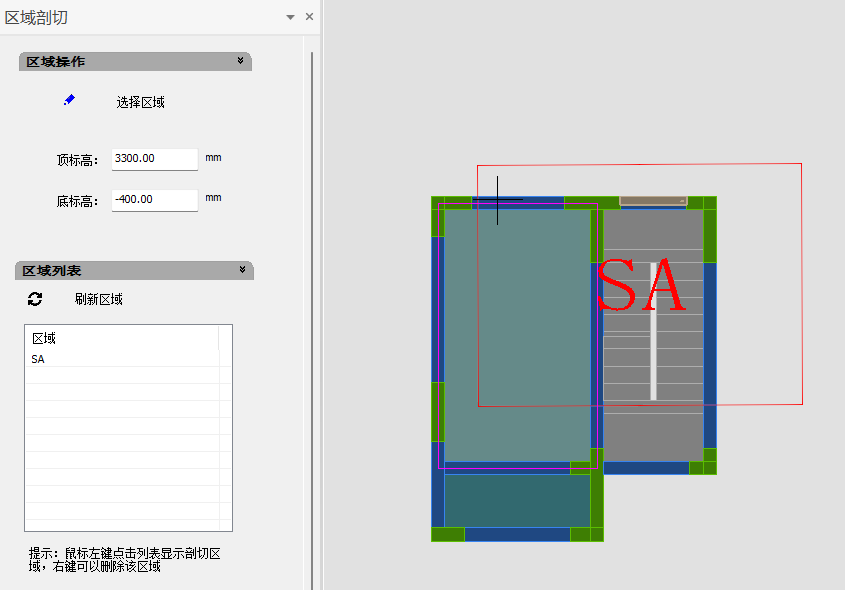Screen dimensions: 845x590
Task: Click the lower small teal room
Action: tap(515, 500)
